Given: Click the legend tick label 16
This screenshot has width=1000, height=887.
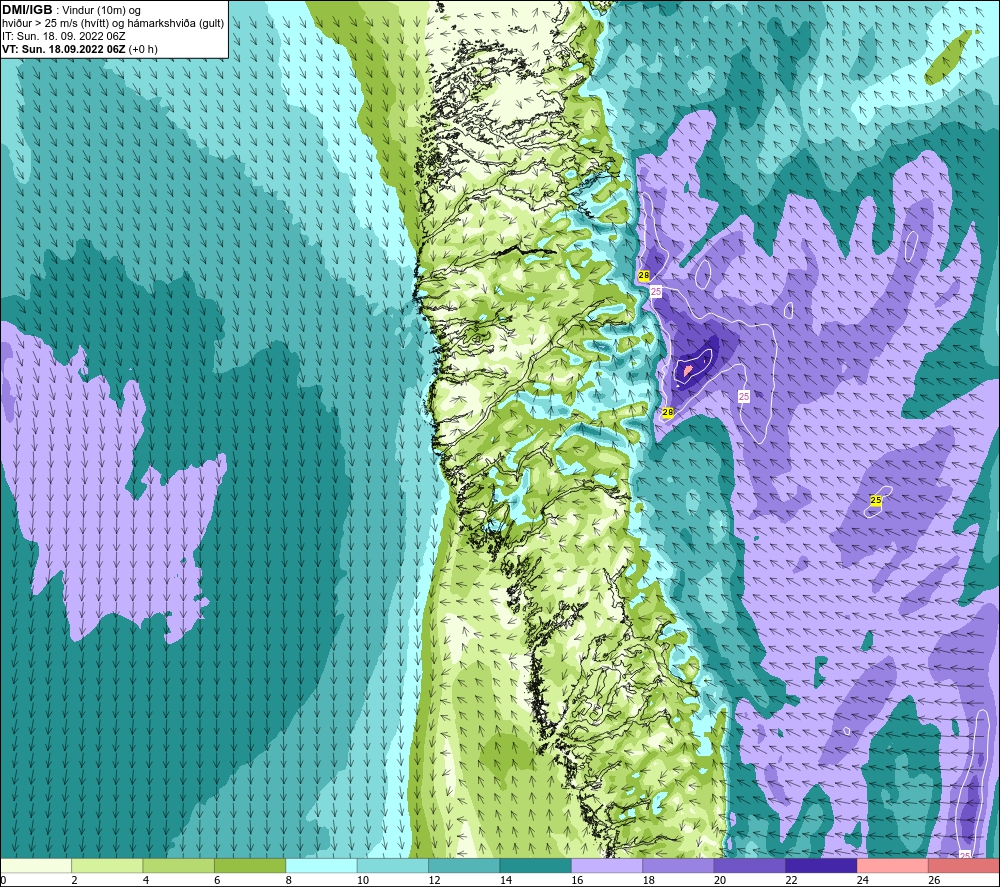Looking at the screenshot, I should [577, 880].
